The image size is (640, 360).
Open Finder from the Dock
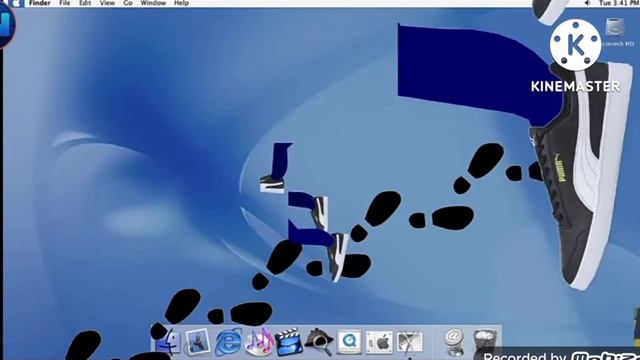[168, 342]
